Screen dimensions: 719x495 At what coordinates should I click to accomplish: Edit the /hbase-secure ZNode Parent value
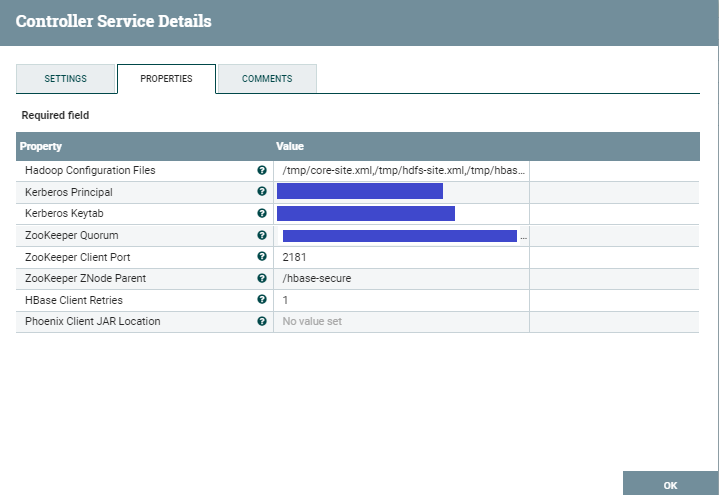(400, 279)
